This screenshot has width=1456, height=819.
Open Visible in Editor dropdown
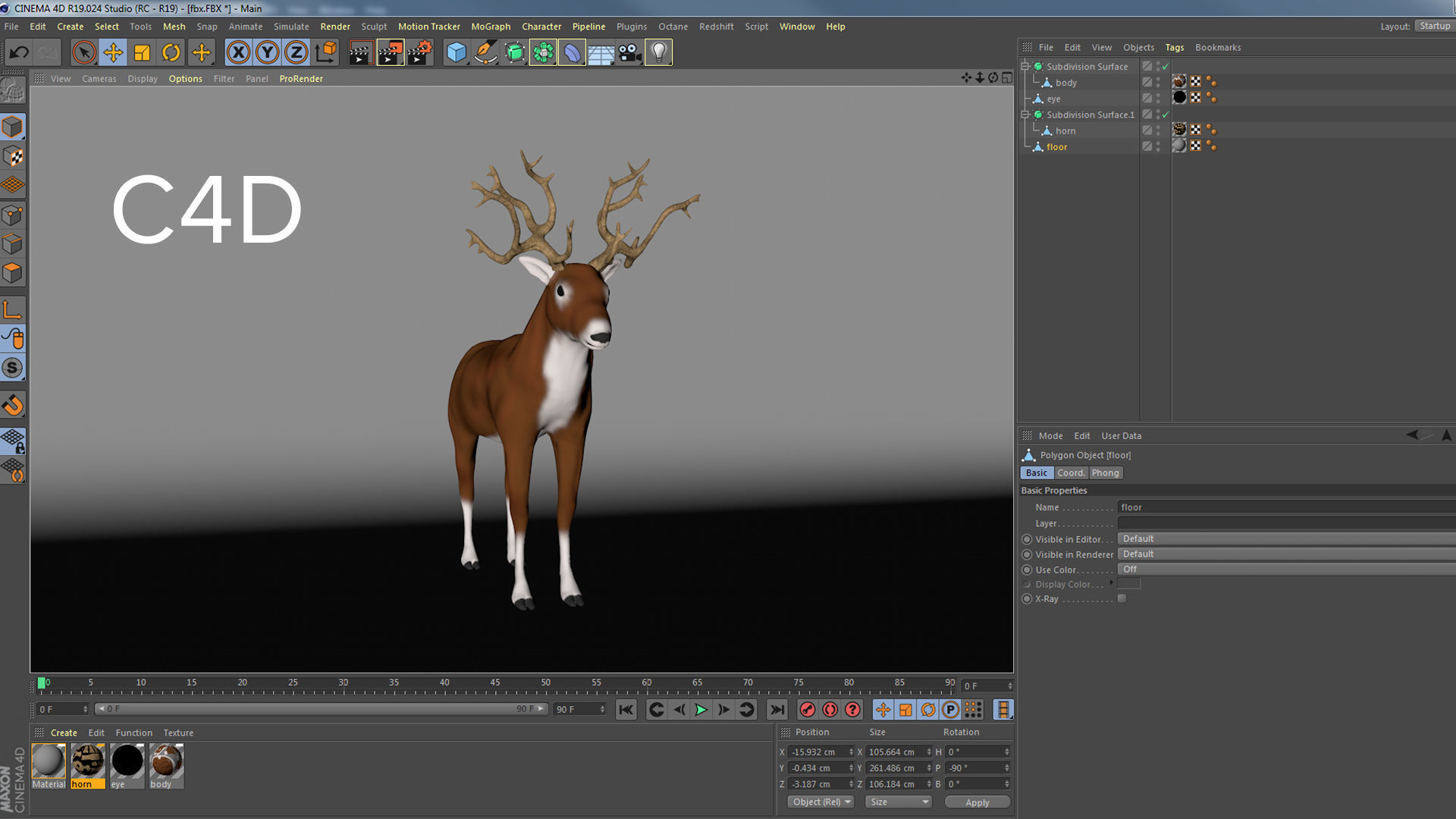pyautogui.click(x=1286, y=539)
